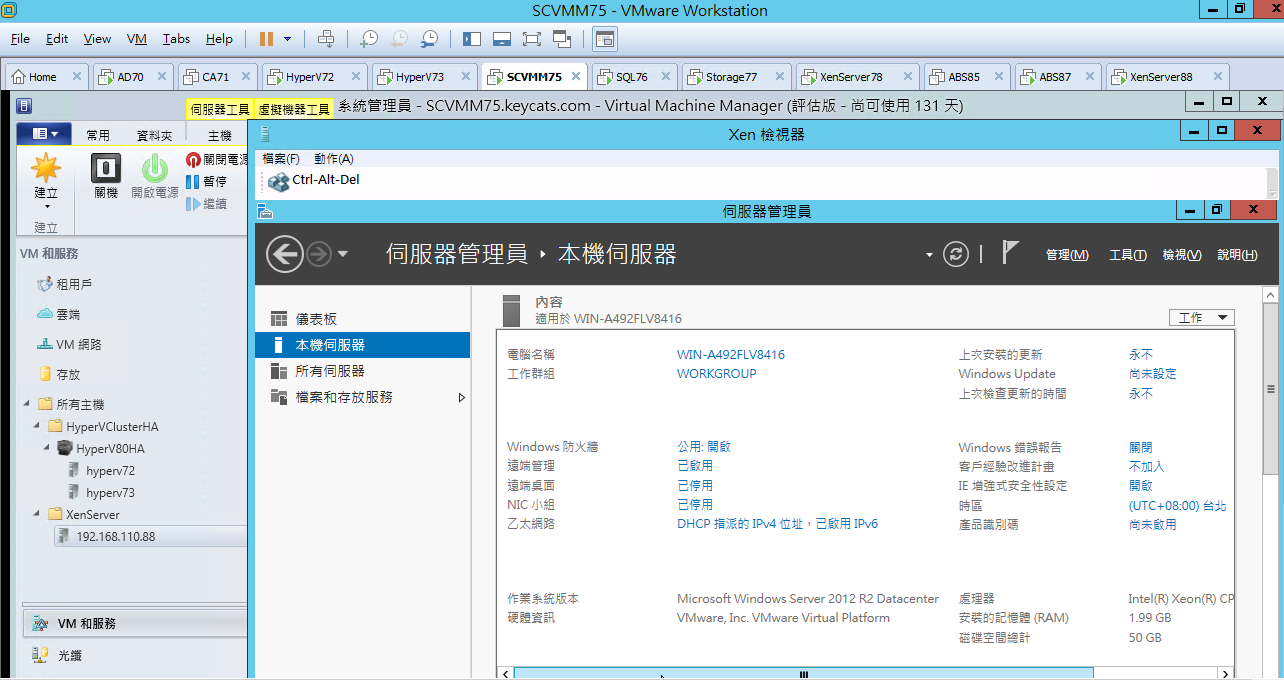The image size is (1284, 680).
Task: Open the VM 和服務 workspace button
Action: pyautogui.click(x=133, y=623)
